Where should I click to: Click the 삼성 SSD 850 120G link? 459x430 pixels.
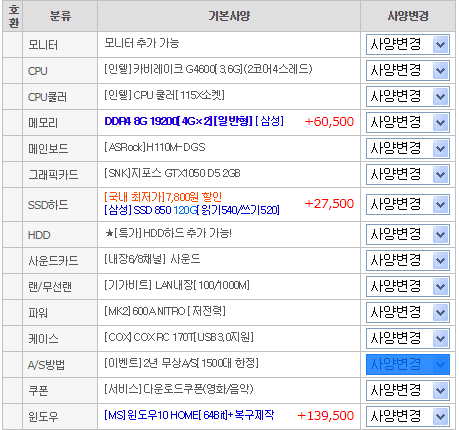click(x=192, y=210)
